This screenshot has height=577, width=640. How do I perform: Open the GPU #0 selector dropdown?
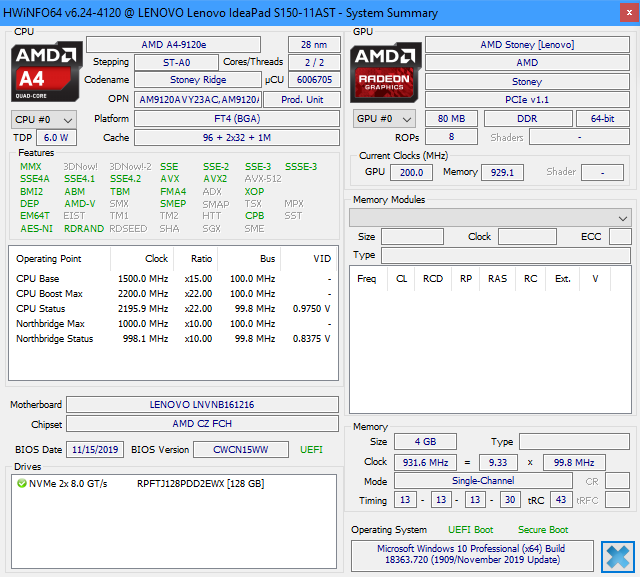(x=384, y=119)
